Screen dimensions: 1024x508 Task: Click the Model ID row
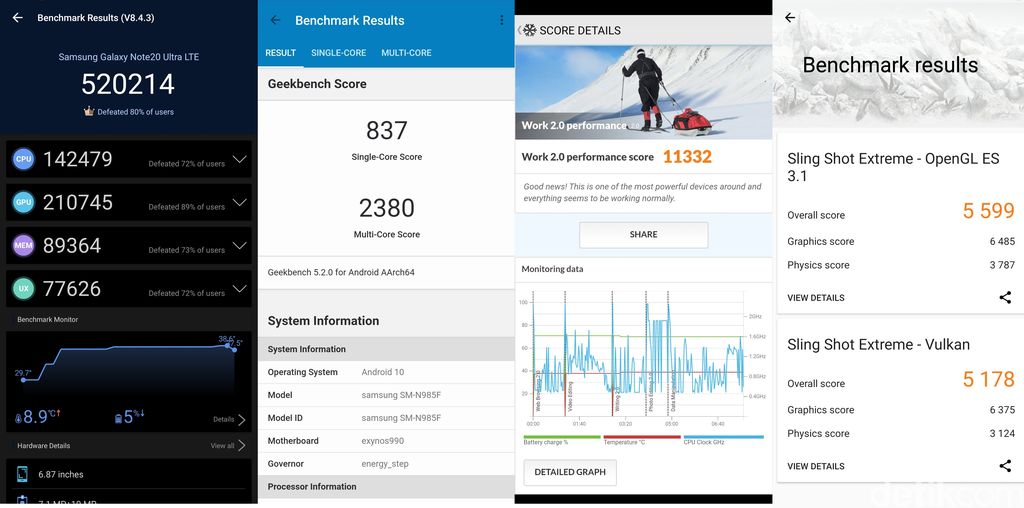[x=386, y=418]
